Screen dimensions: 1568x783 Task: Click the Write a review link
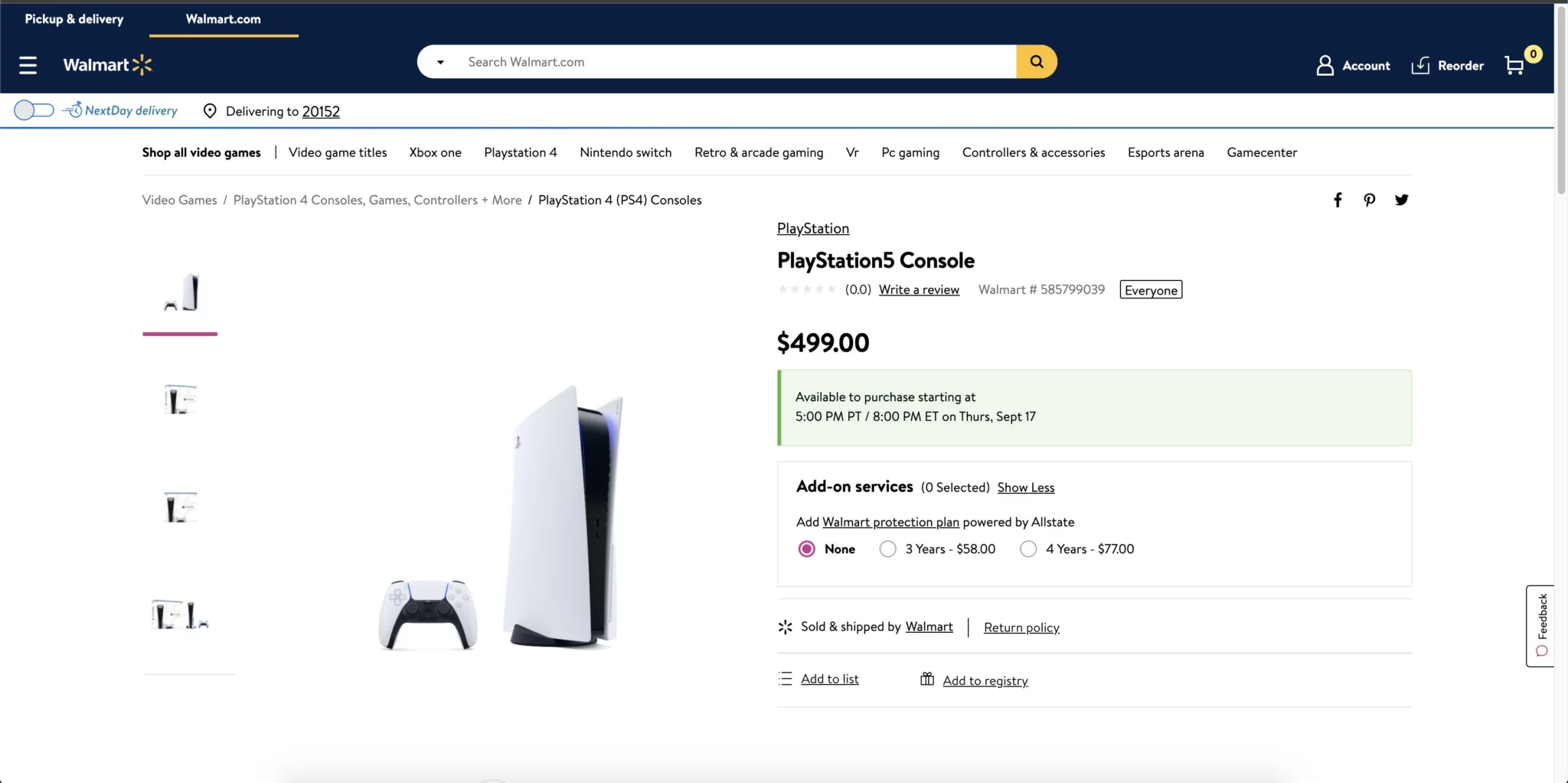point(919,289)
